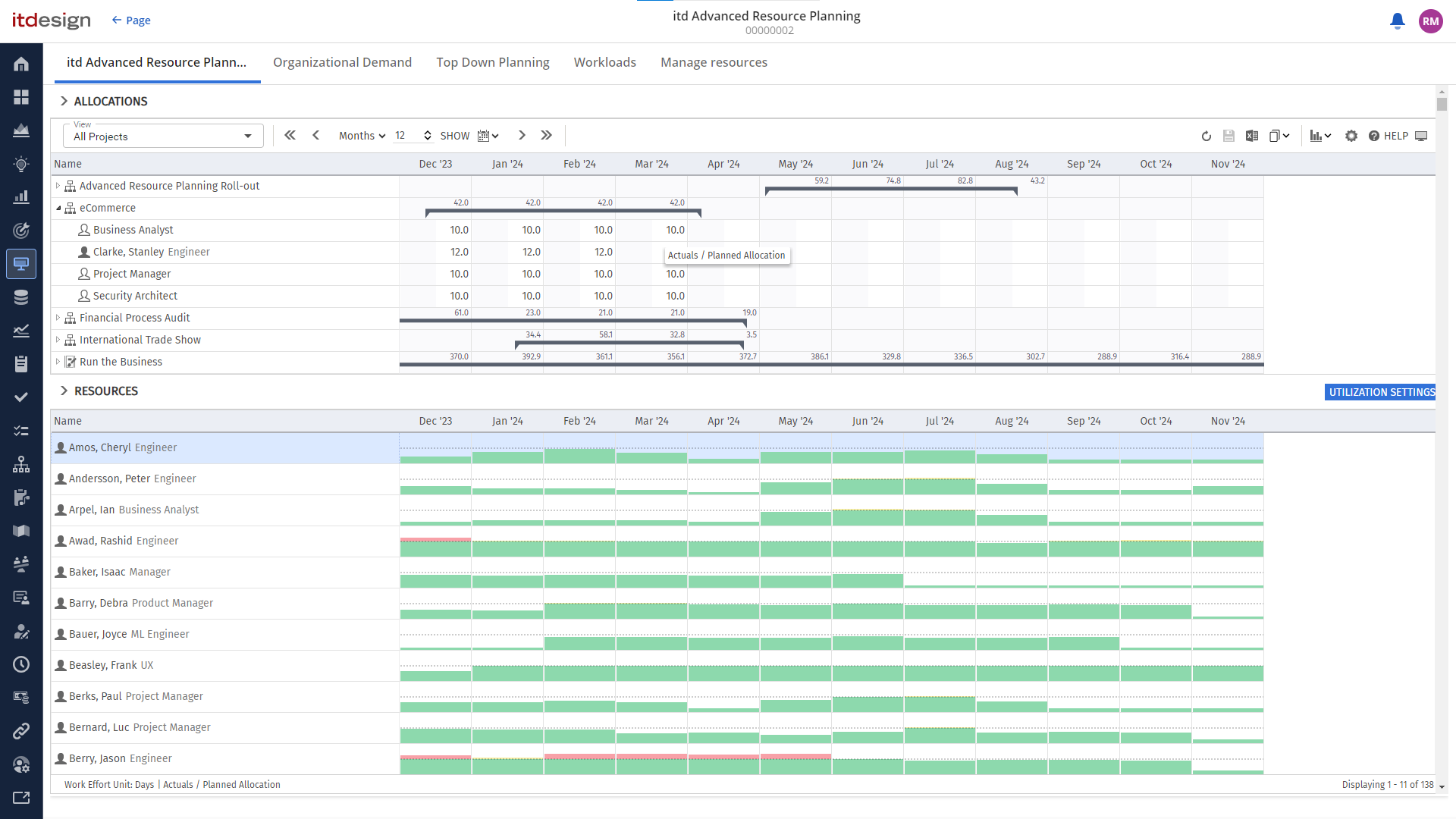Go to previous period arrow
The width and height of the screenshot is (1456, 819).
[x=316, y=135]
